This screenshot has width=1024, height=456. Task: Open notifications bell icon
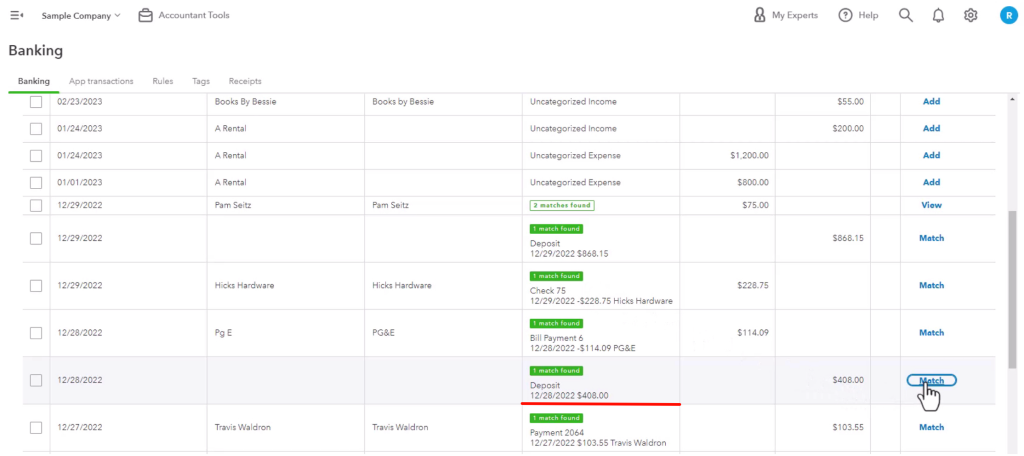(x=938, y=15)
